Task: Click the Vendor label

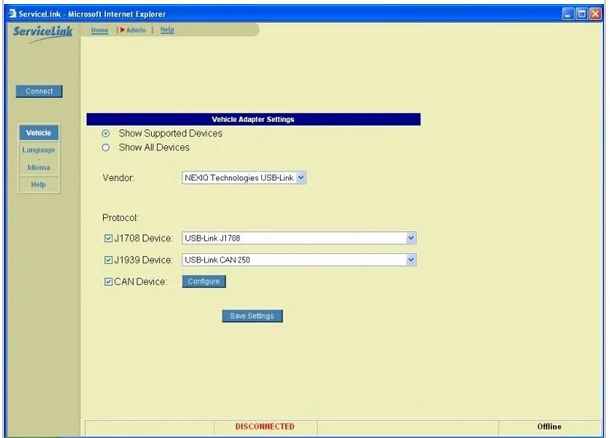Action: tap(118, 178)
